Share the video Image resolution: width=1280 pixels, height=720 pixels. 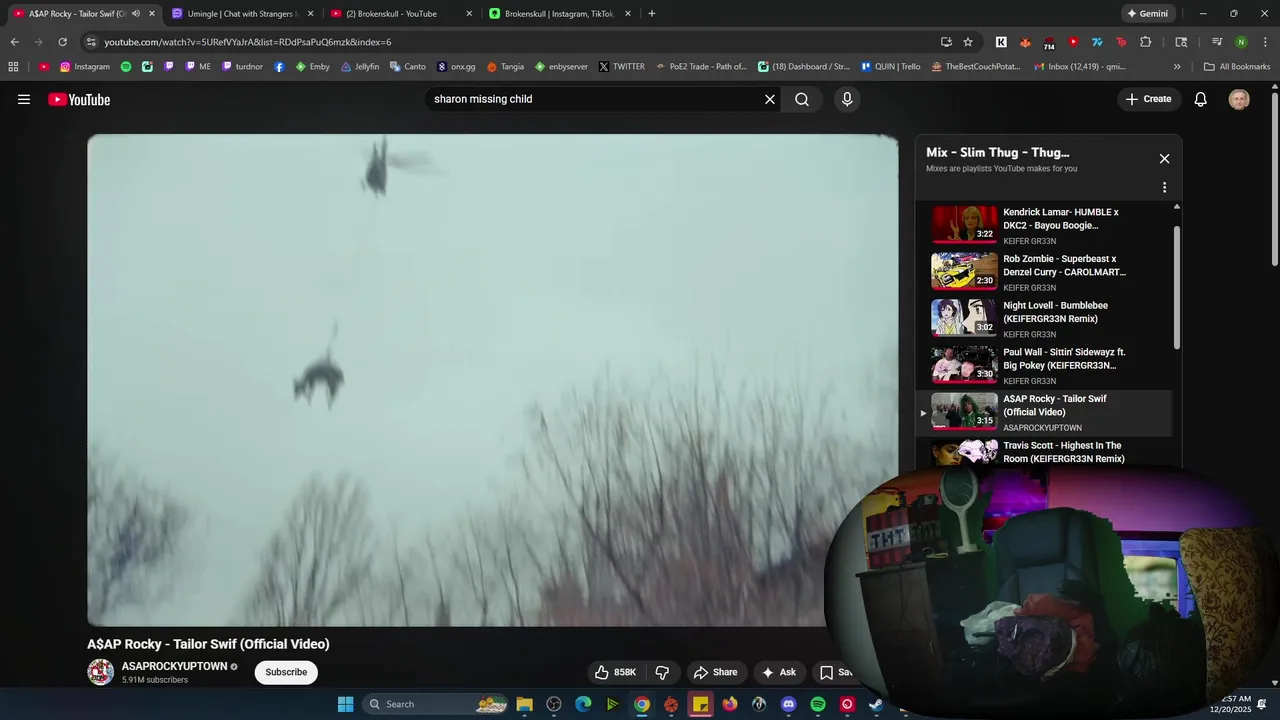coord(715,672)
